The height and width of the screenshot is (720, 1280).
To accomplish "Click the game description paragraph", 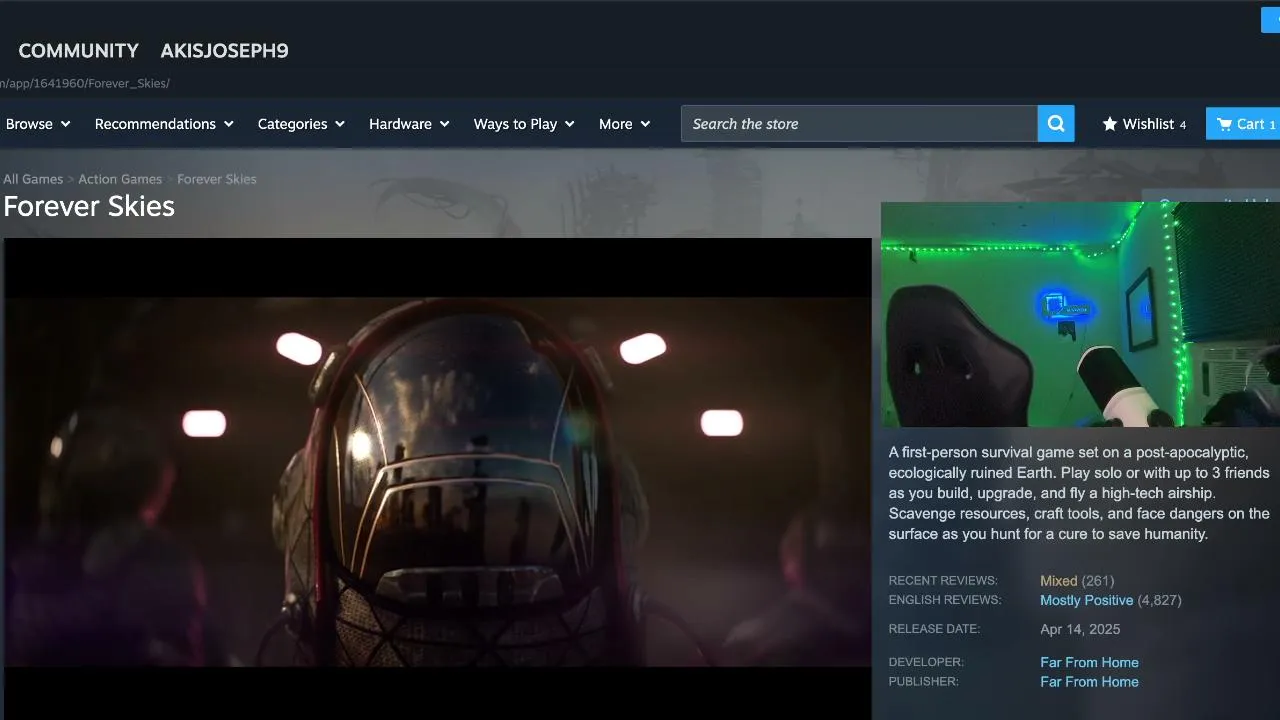I will click(1080, 494).
